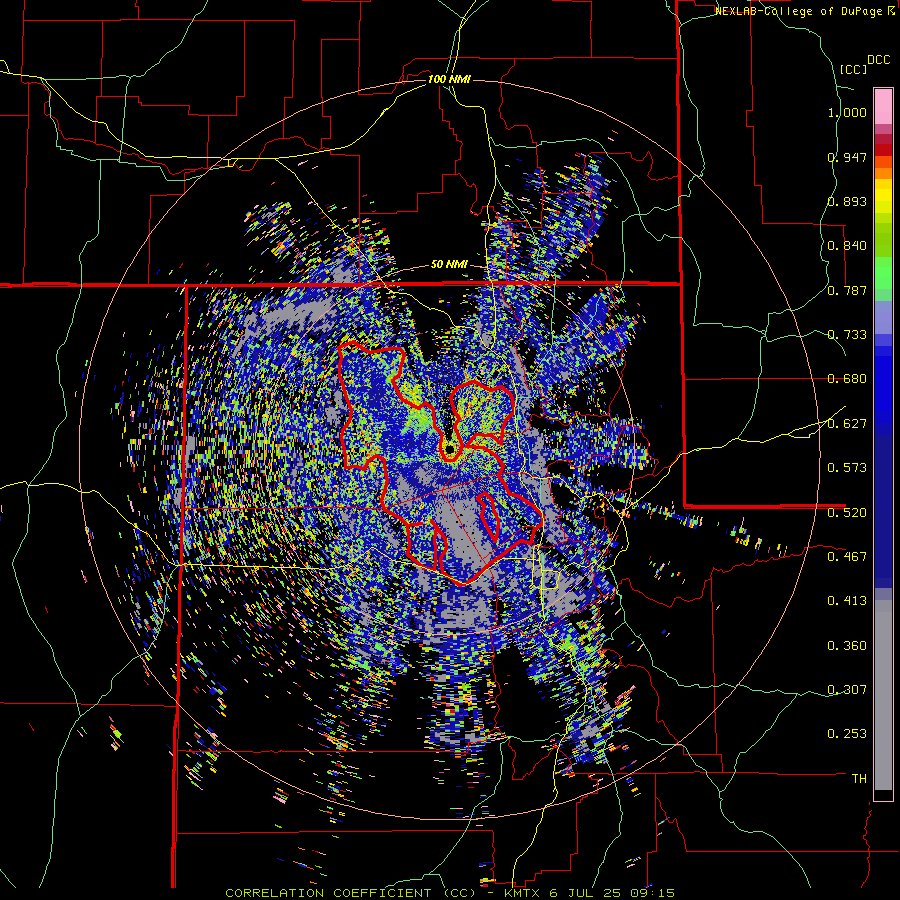Click the 0.840 legend value
The height and width of the screenshot is (900, 900).
[847, 246]
